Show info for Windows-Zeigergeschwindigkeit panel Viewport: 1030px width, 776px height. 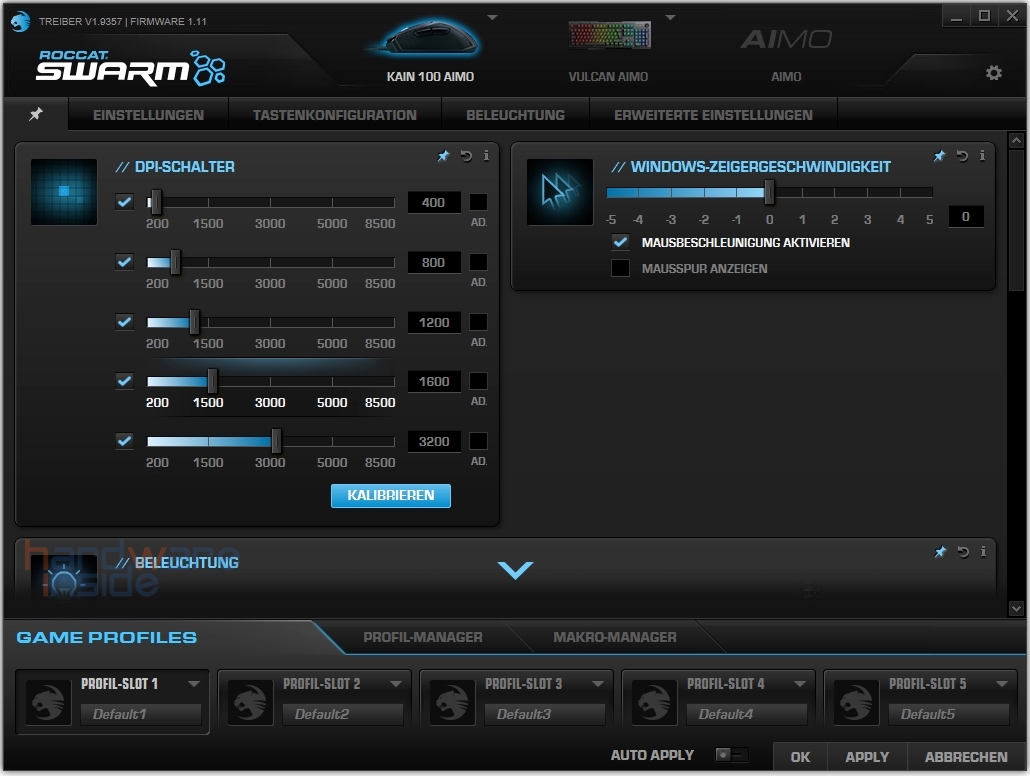tap(982, 156)
